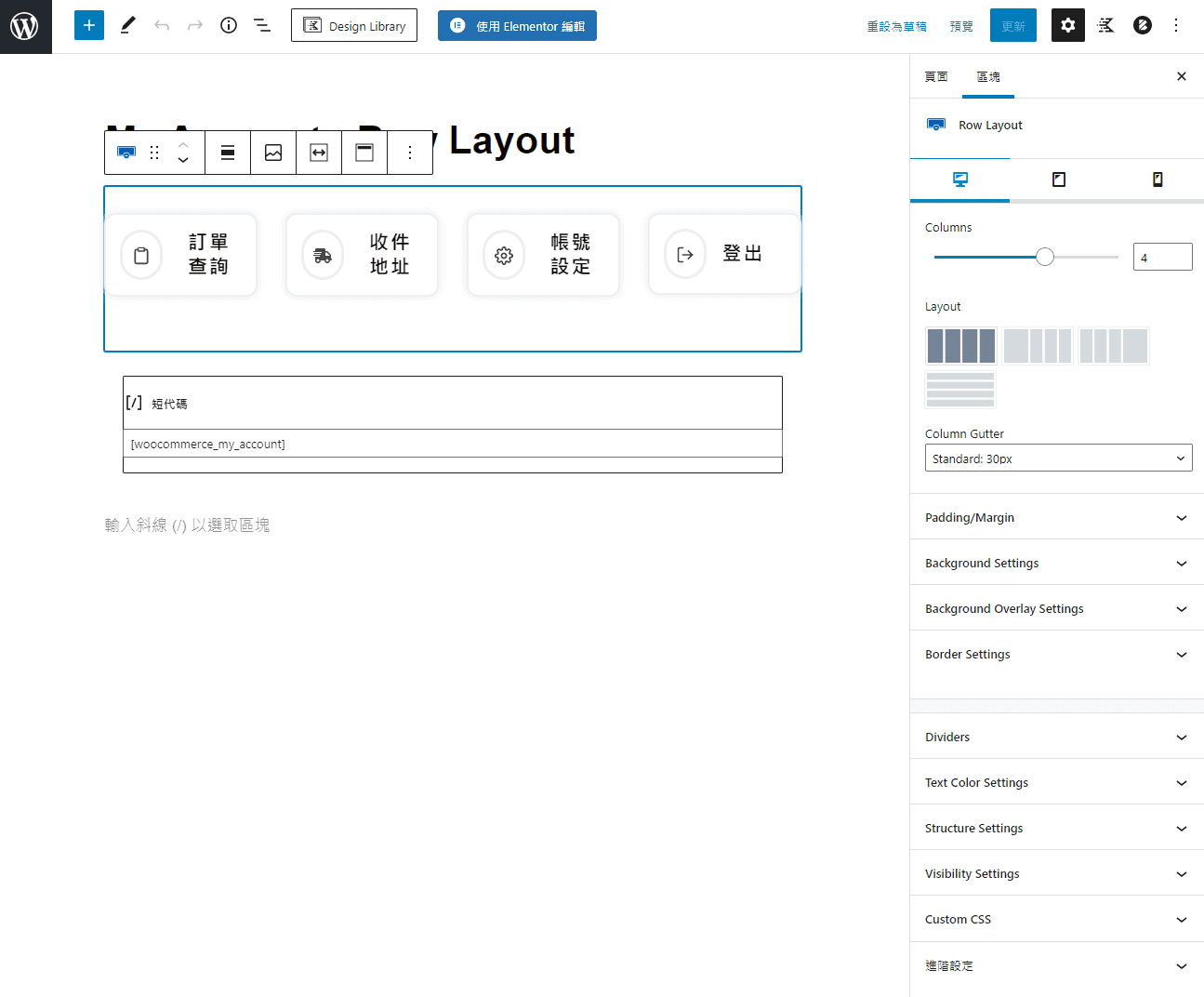1204x997 pixels.
Task: Select the desktop device tab
Action: (x=960, y=179)
